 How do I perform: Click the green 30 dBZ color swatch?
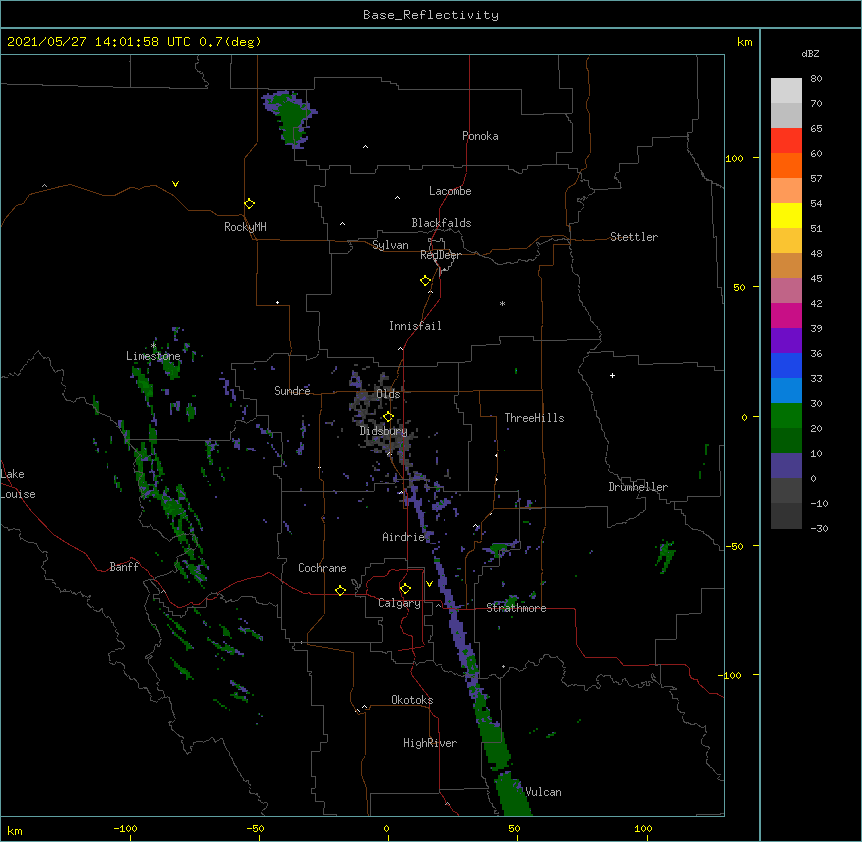(786, 416)
